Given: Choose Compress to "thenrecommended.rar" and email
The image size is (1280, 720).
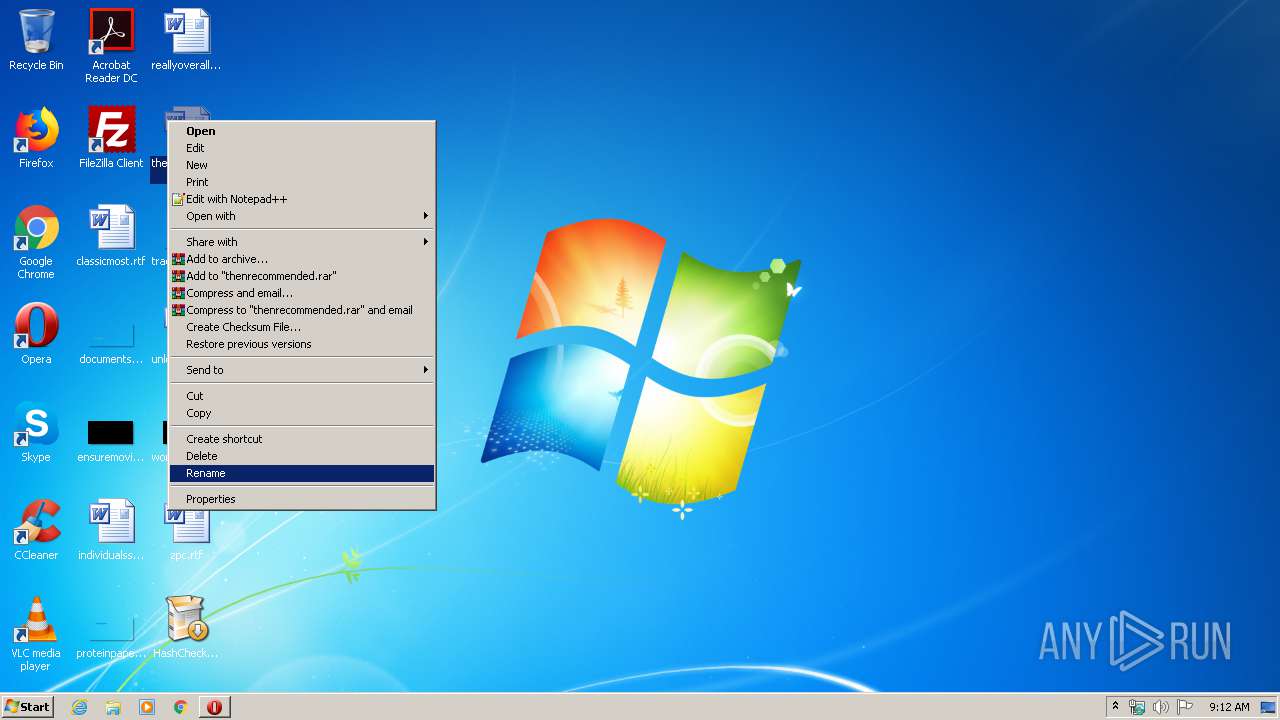Looking at the screenshot, I should pyautogui.click(x=302, y=310).
